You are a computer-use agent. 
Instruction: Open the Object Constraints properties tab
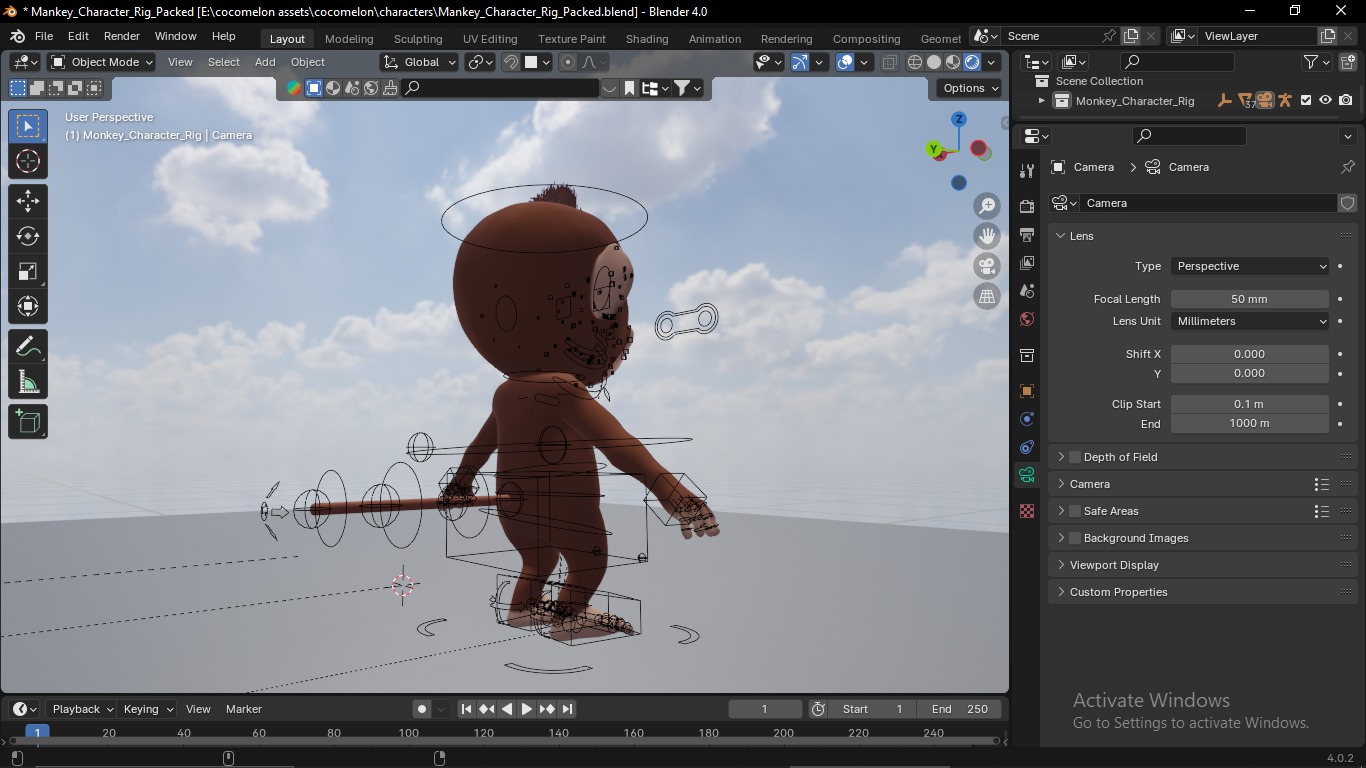click(x=1027, y=447)
